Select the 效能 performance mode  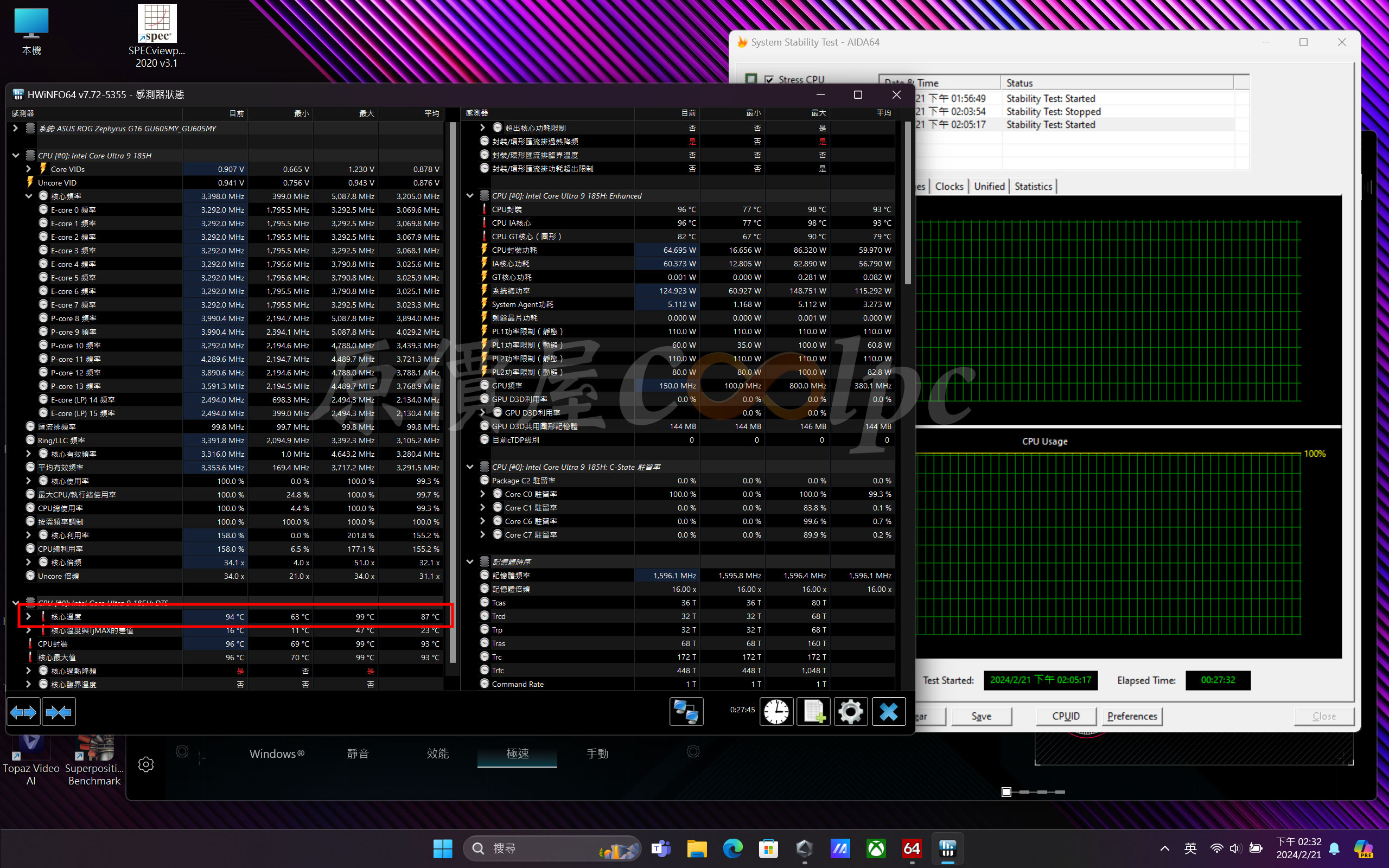pos(438,753)
